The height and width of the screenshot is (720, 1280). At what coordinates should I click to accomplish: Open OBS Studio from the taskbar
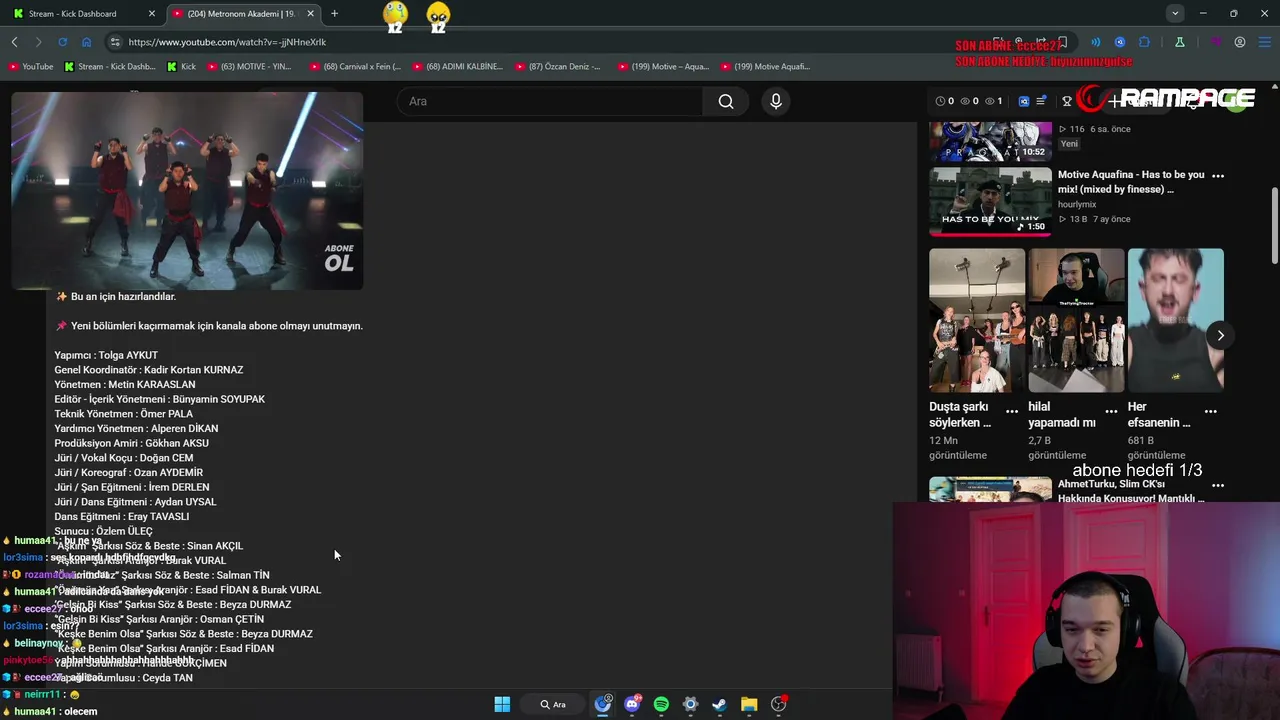pyautogui.click(x=779, y=704)
